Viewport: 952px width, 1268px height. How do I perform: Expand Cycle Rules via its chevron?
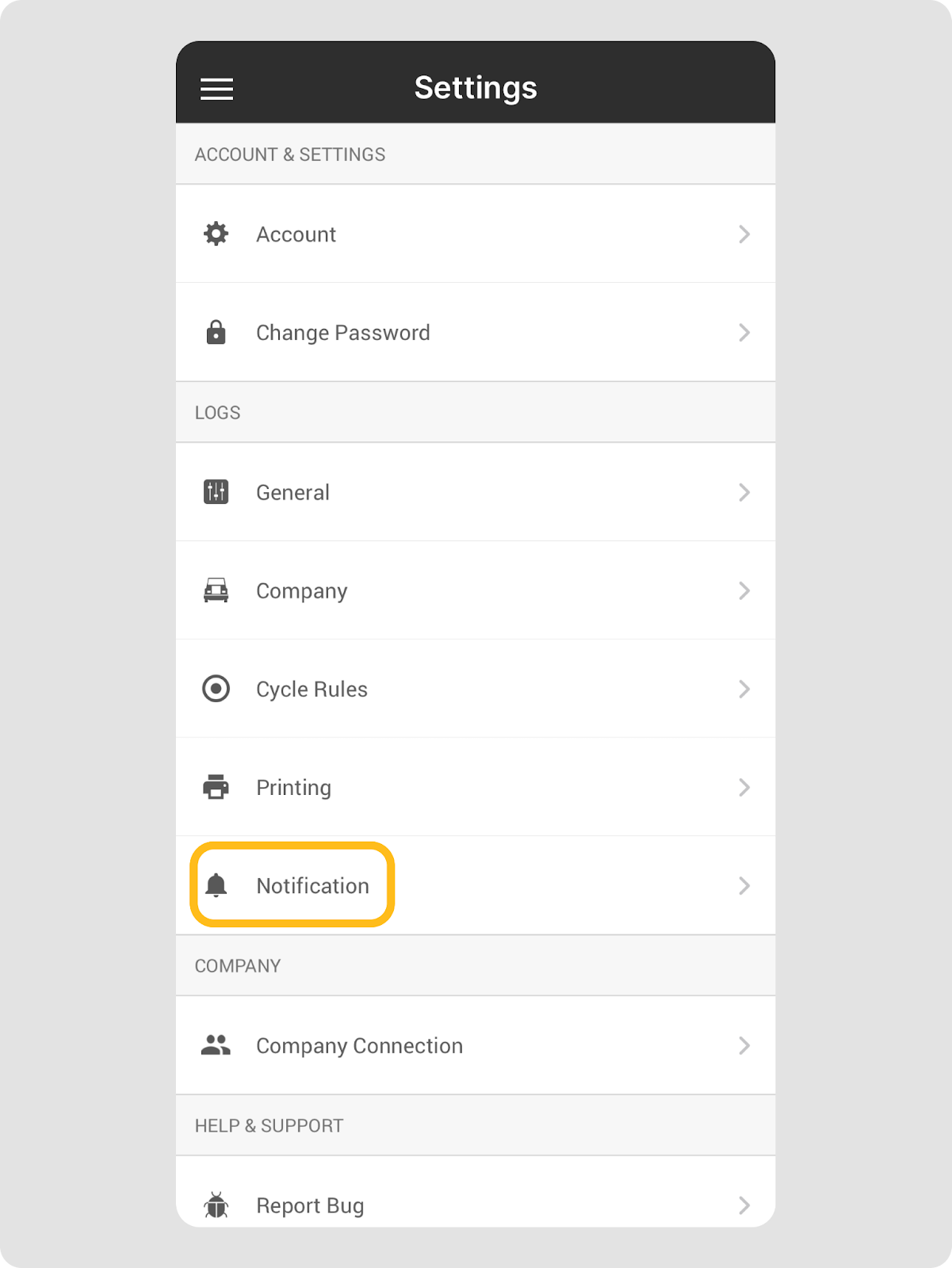click(744, 689)
